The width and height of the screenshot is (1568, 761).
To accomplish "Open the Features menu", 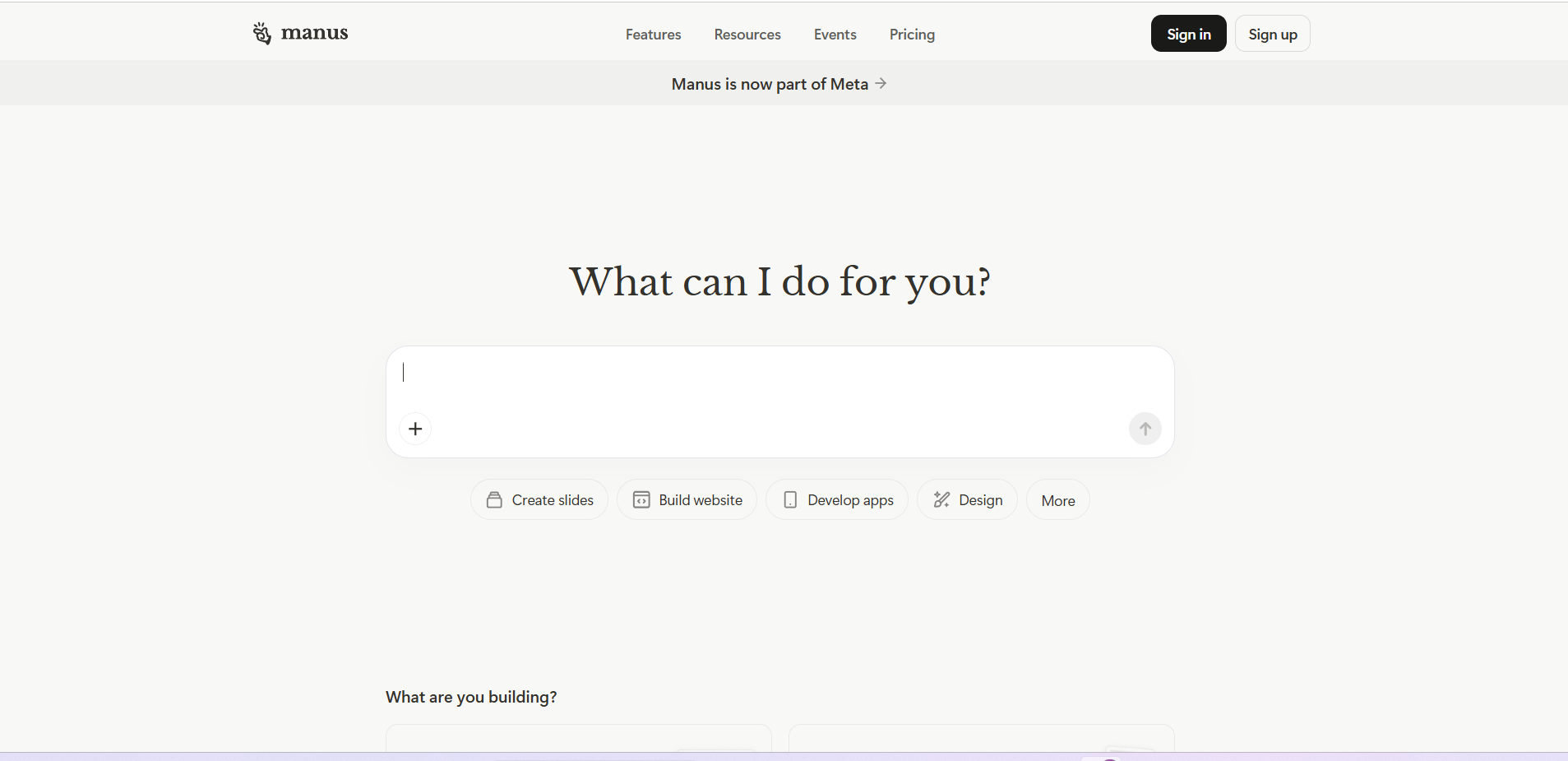I will tap(653, 35).
